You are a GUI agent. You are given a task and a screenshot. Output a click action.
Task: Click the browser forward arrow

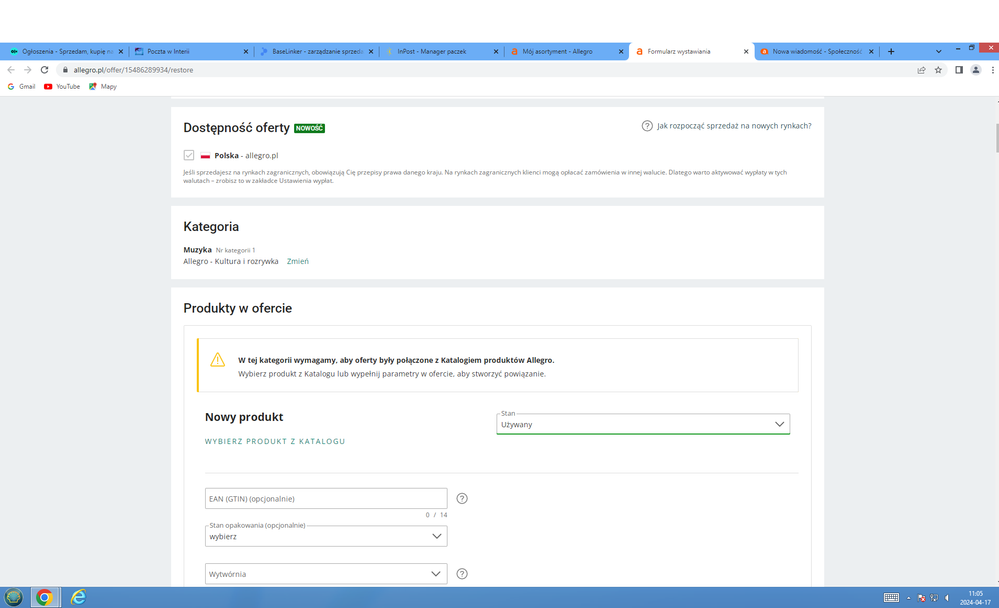(x=27, y=70)
